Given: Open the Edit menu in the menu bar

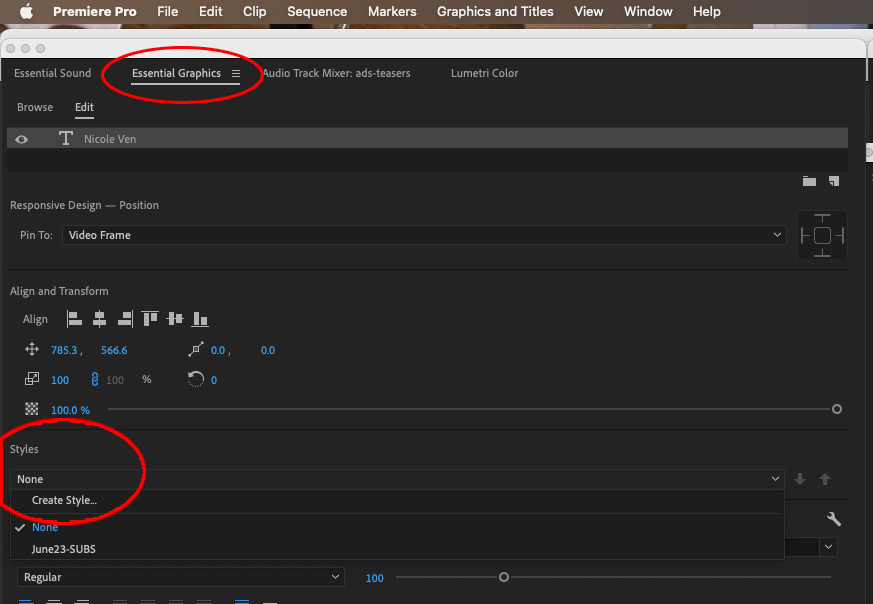Looking at the screenshot, I should coord(210,11).
